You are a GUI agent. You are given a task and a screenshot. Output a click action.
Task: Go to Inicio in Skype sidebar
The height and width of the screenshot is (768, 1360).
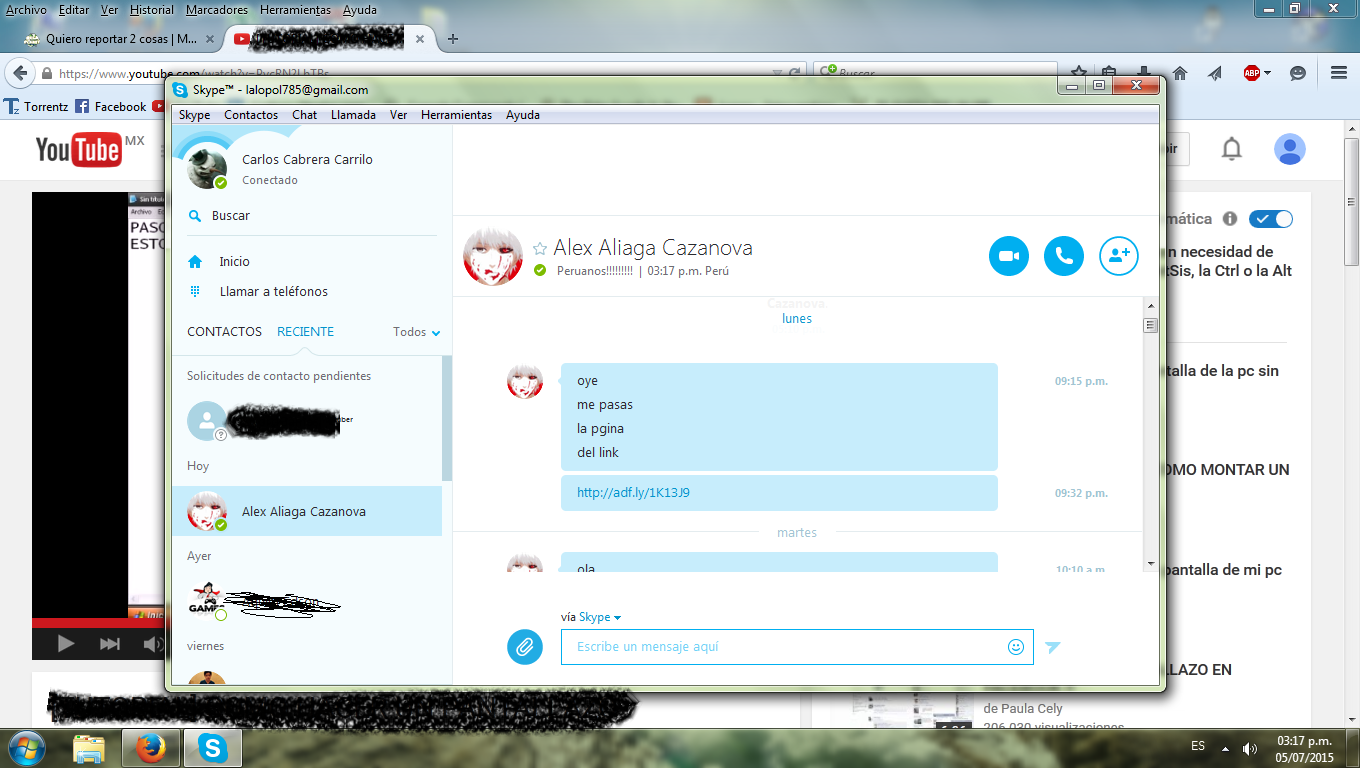tap(234, 261)
